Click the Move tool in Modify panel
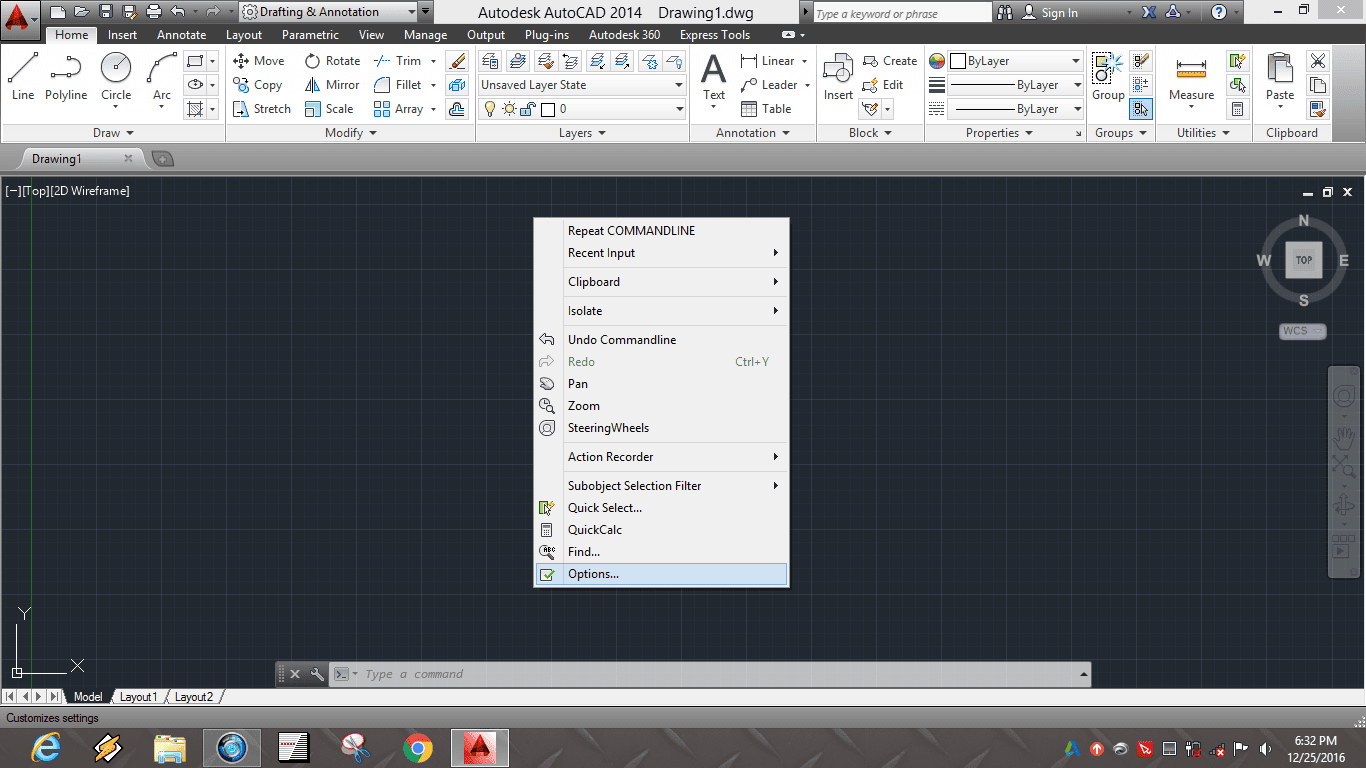This screenshot has height=768, width=1366. click(258, 61)
